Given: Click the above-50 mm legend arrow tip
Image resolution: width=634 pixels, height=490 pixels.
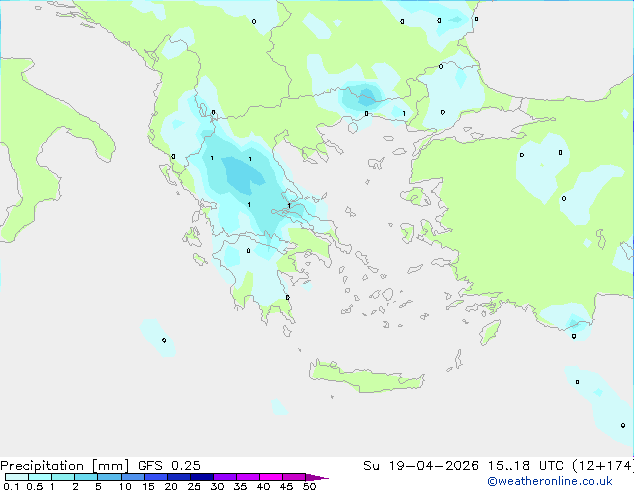Looking at the screenshot, I should [317, 477].
